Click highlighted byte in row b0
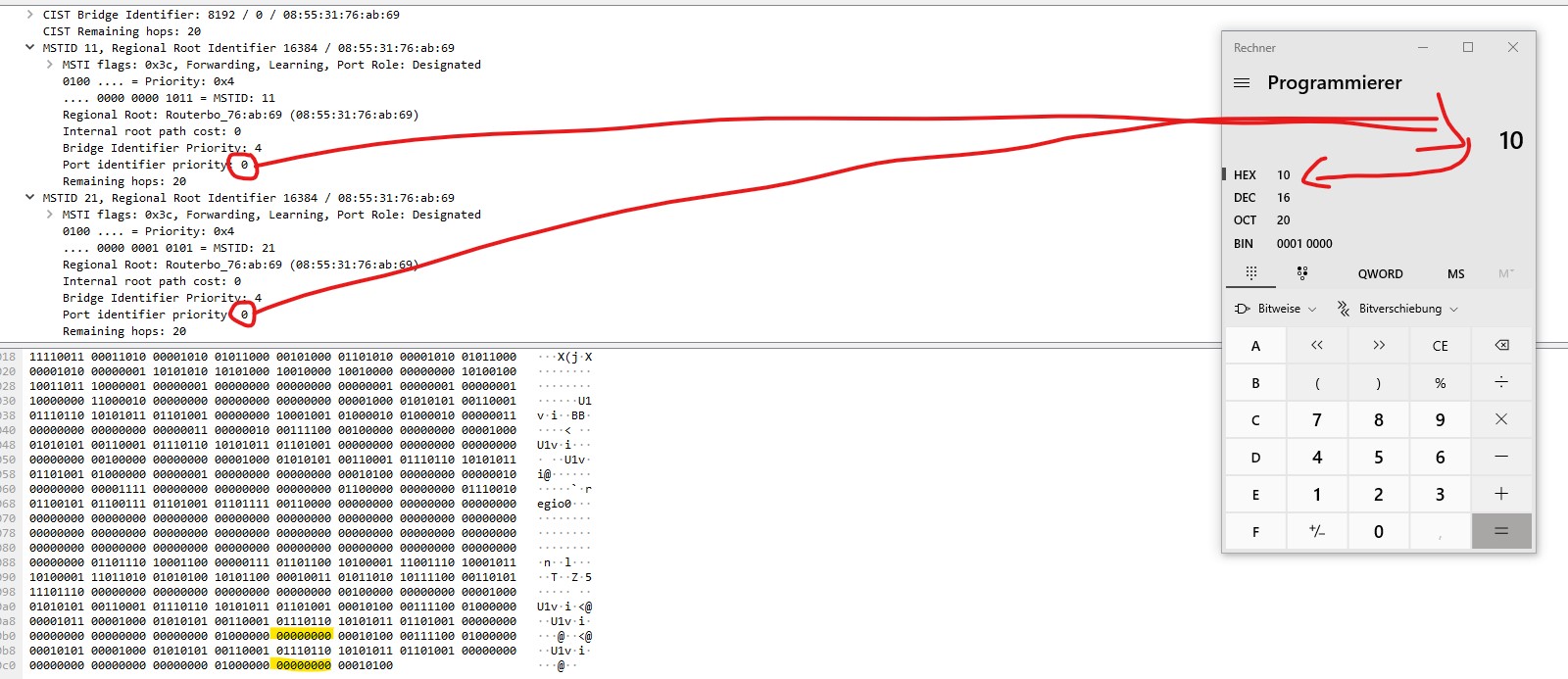1568x679 pixels. (303, 636)
